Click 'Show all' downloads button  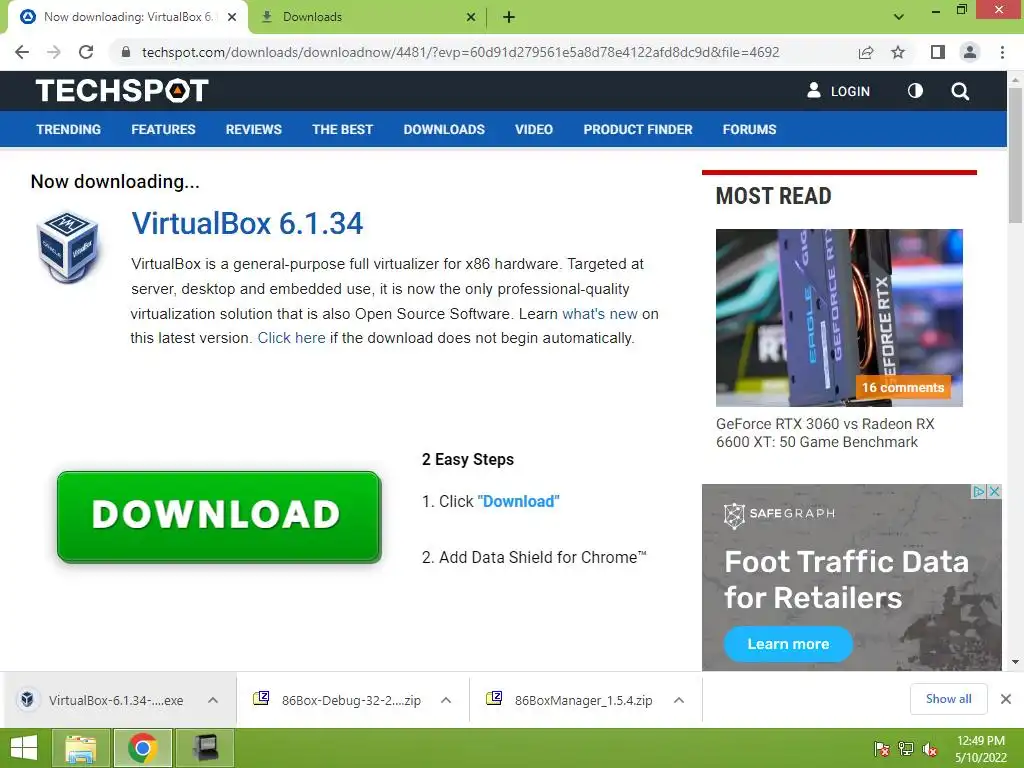click(948, 699)
